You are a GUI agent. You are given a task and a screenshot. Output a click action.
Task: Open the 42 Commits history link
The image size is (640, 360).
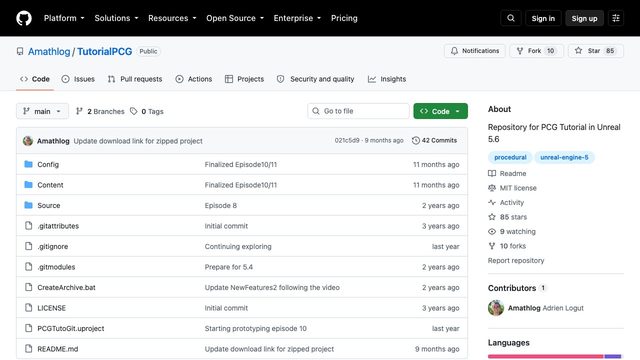point(435,140)
